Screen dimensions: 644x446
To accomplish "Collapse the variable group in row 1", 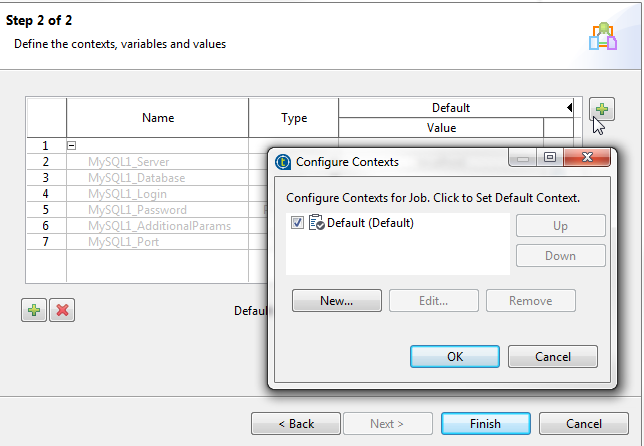I will pos(72,145).
